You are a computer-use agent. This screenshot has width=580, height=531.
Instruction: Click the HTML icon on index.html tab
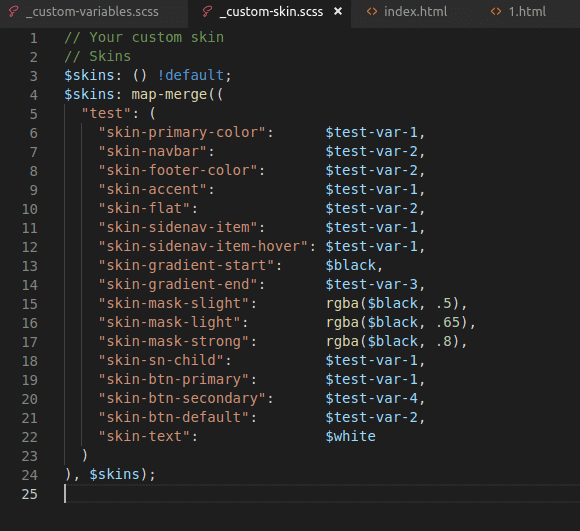[372, 12]
